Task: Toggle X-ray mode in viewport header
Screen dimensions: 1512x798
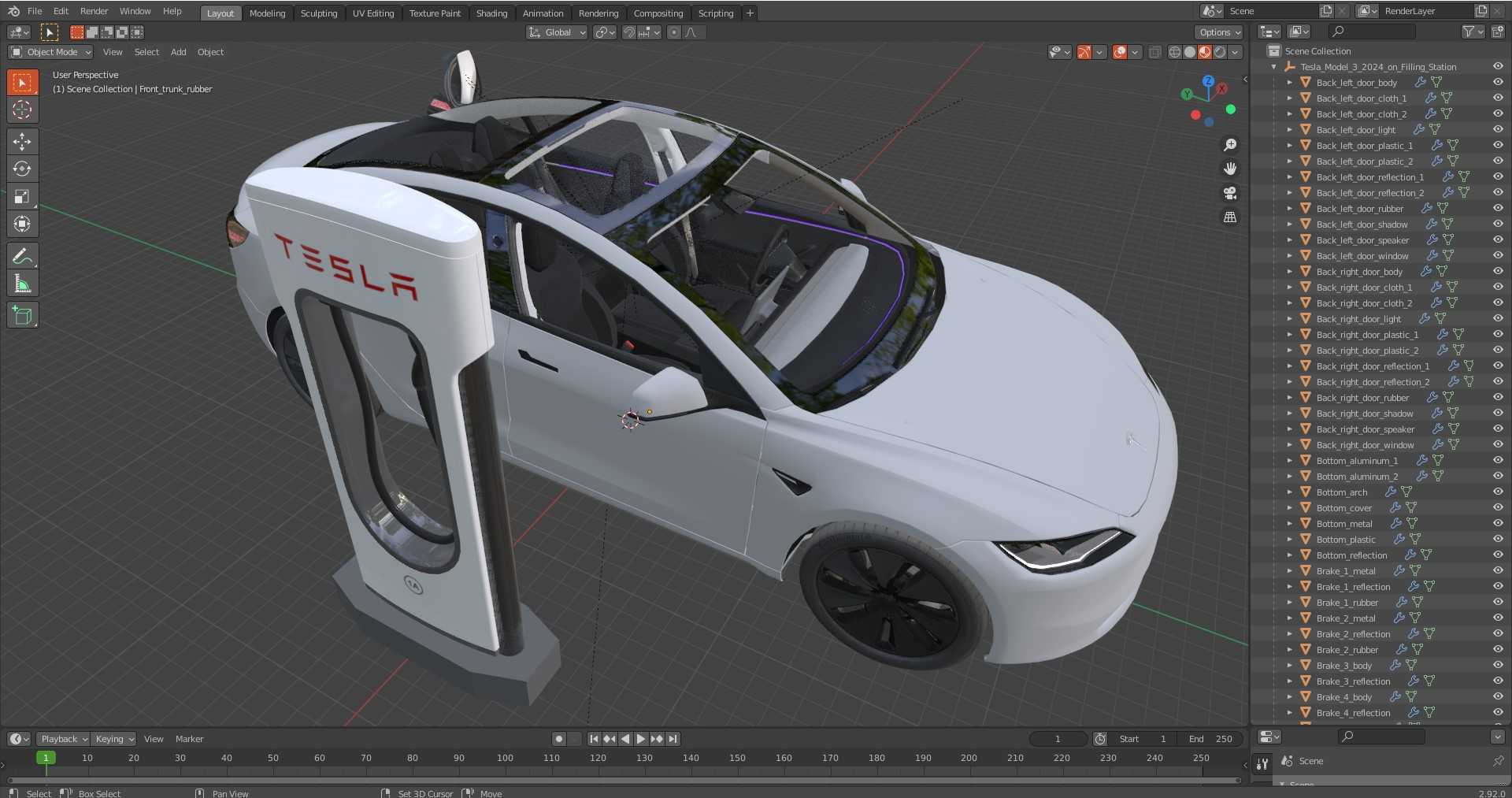Action: click(1154, 52)
